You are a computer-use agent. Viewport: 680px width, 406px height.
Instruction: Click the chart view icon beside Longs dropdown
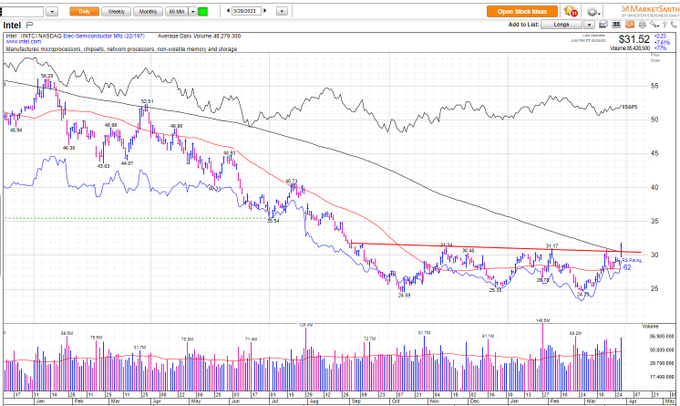[603, 25]
